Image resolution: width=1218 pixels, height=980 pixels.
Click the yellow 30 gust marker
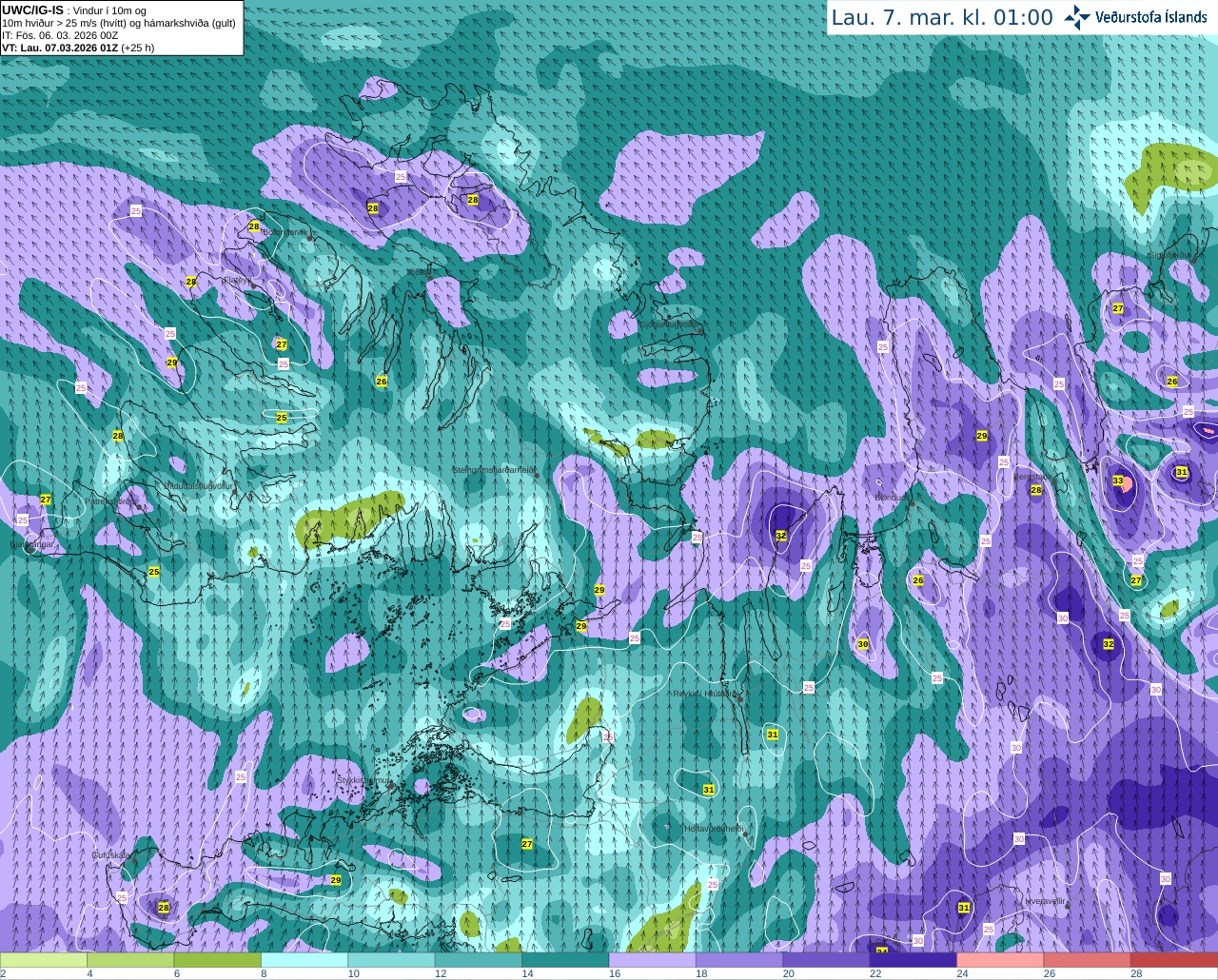862,644
